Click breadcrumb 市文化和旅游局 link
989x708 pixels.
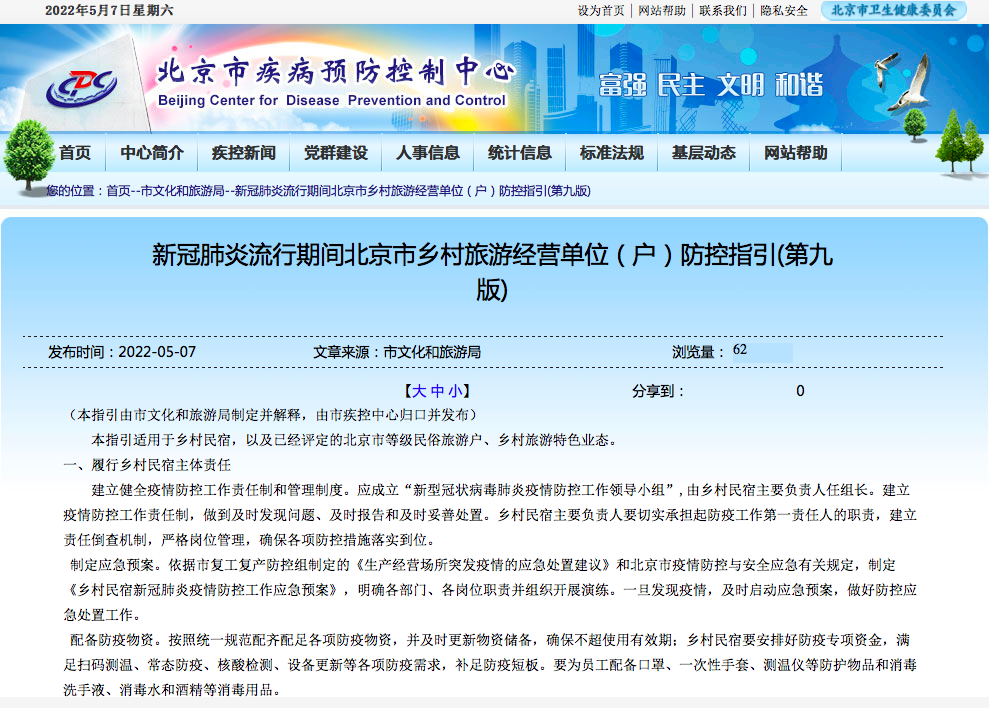click(x=182, y=191)
